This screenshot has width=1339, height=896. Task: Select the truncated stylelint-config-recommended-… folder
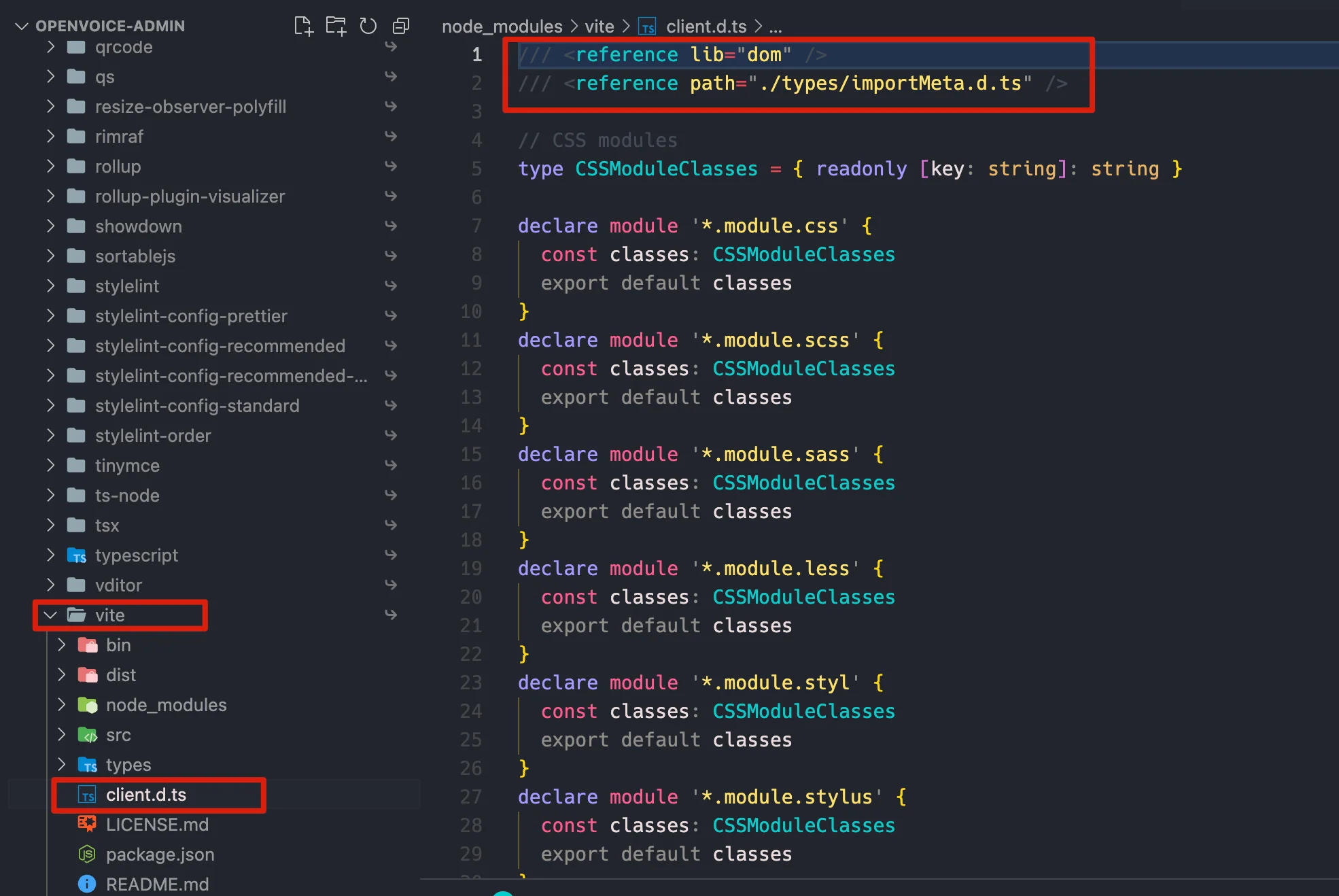point(231,376)
